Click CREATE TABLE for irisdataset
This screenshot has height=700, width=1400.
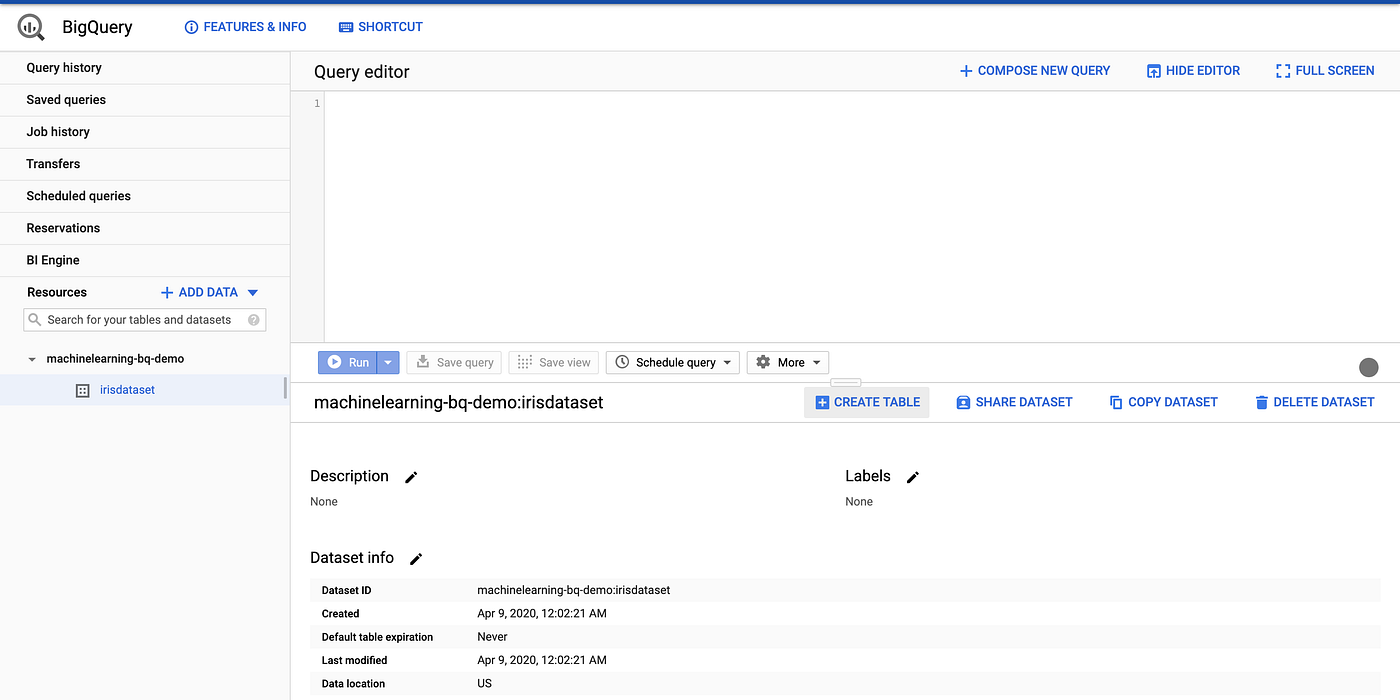(x=866, y=402)
